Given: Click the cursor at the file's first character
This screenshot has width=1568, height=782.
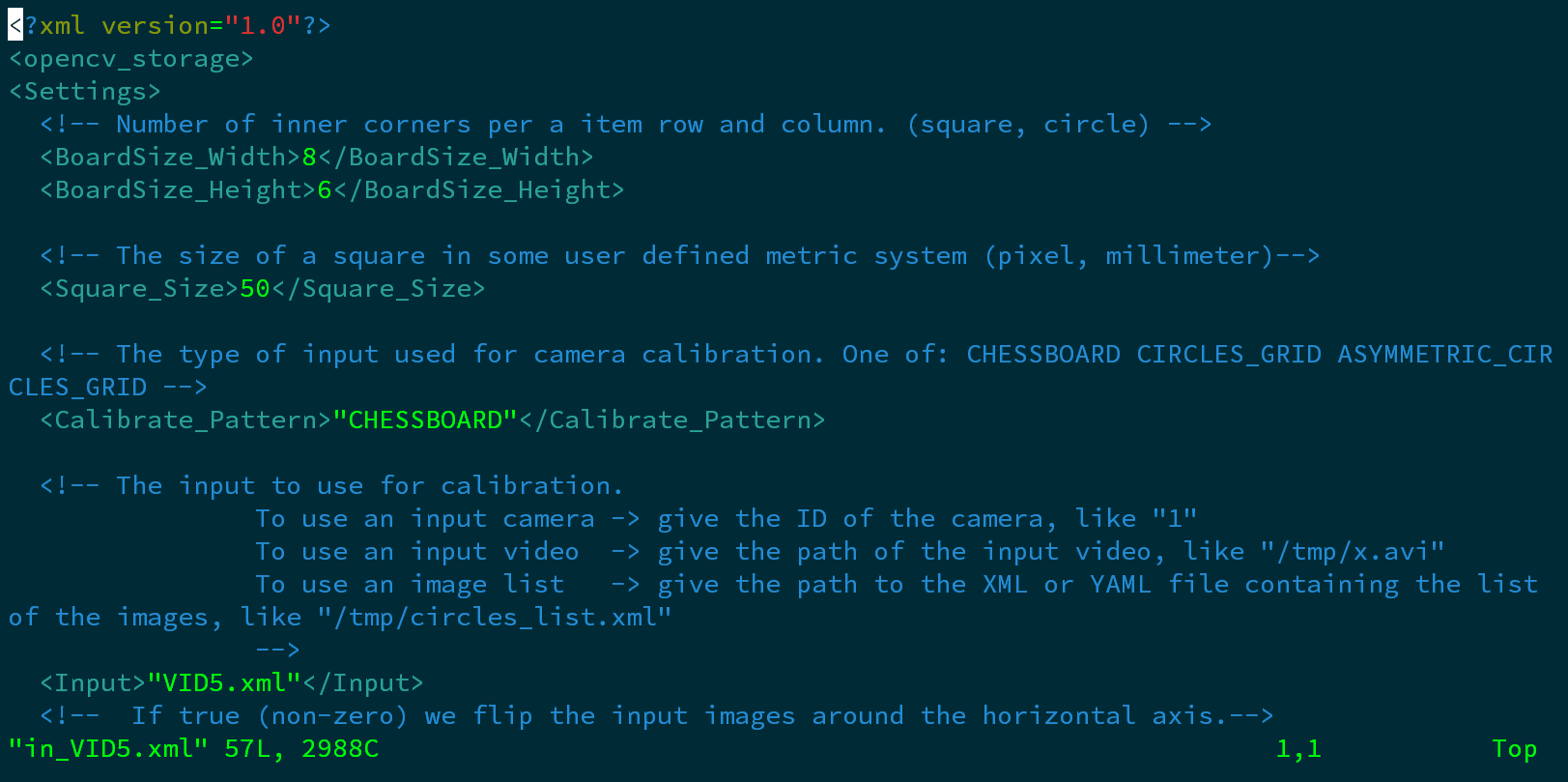Looking at the screenshot, I should coord(15,25).
